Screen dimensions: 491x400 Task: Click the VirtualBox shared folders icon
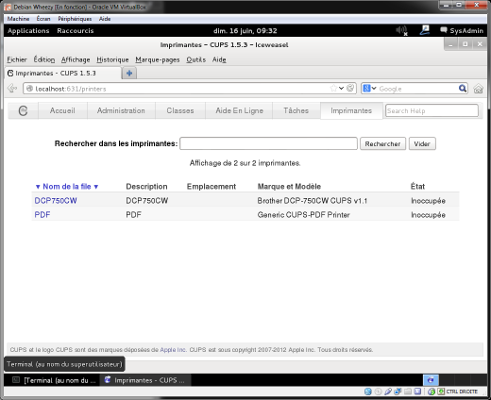408,391
